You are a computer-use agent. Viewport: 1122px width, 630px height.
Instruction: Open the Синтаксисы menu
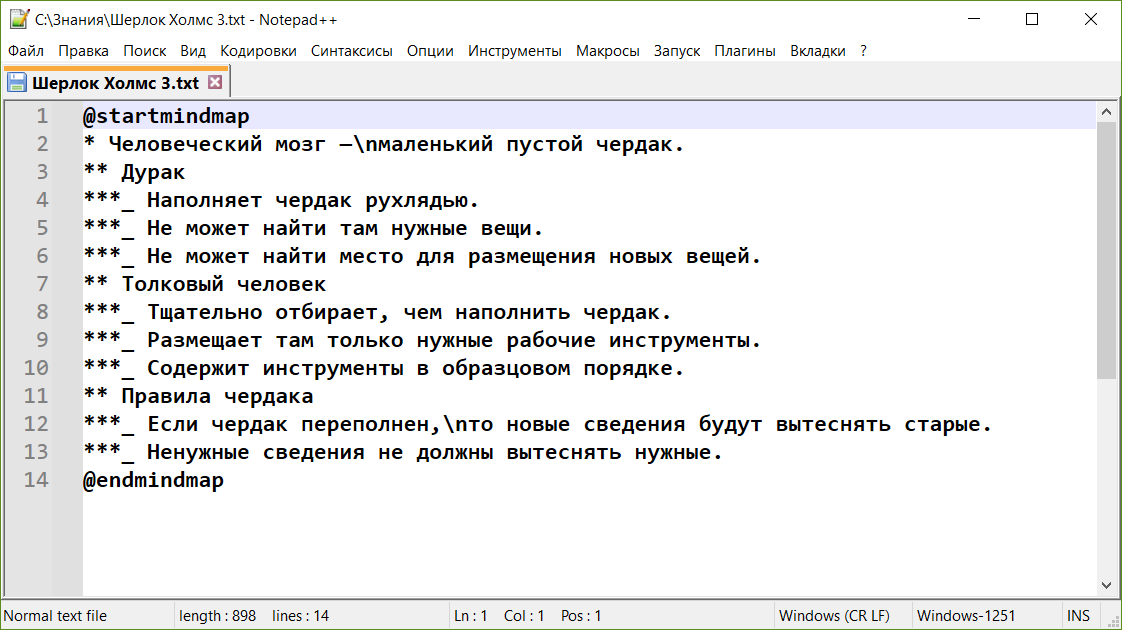click(351, 51)
